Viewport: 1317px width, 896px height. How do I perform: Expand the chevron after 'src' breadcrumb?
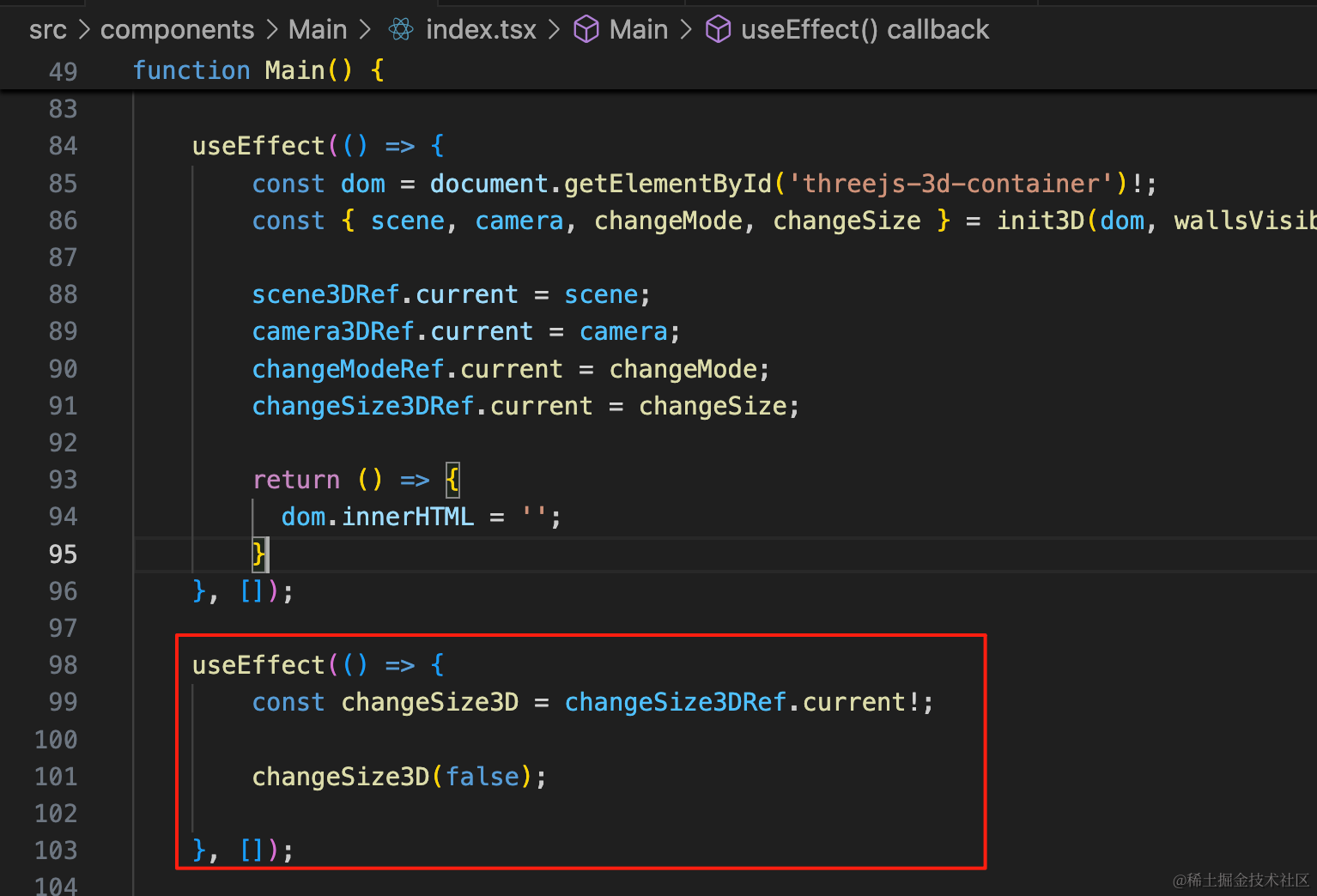pos(84,30)
